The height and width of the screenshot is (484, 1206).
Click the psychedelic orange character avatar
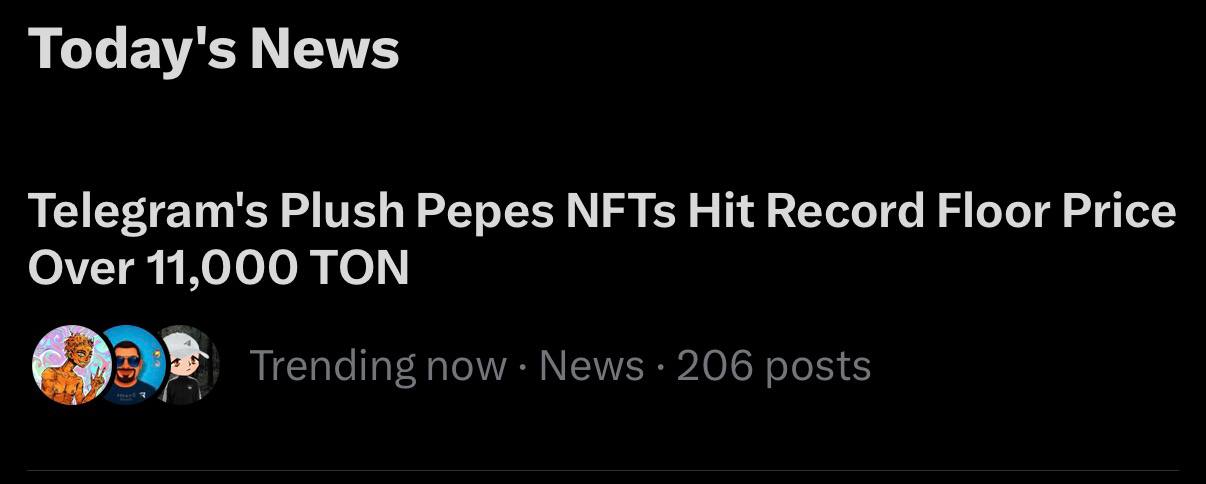pyautogui.click(x=68, y=366)
